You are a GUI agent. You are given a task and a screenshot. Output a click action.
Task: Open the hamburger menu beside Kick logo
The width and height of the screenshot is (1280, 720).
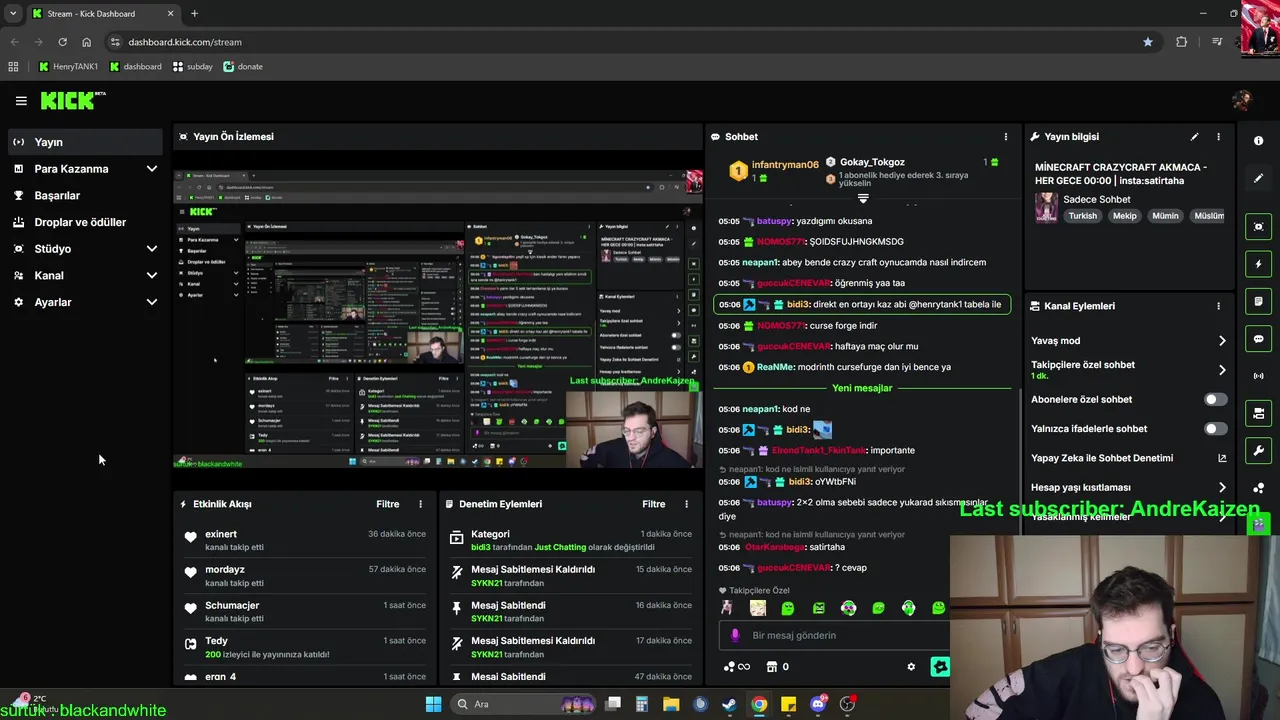(21, 100)
